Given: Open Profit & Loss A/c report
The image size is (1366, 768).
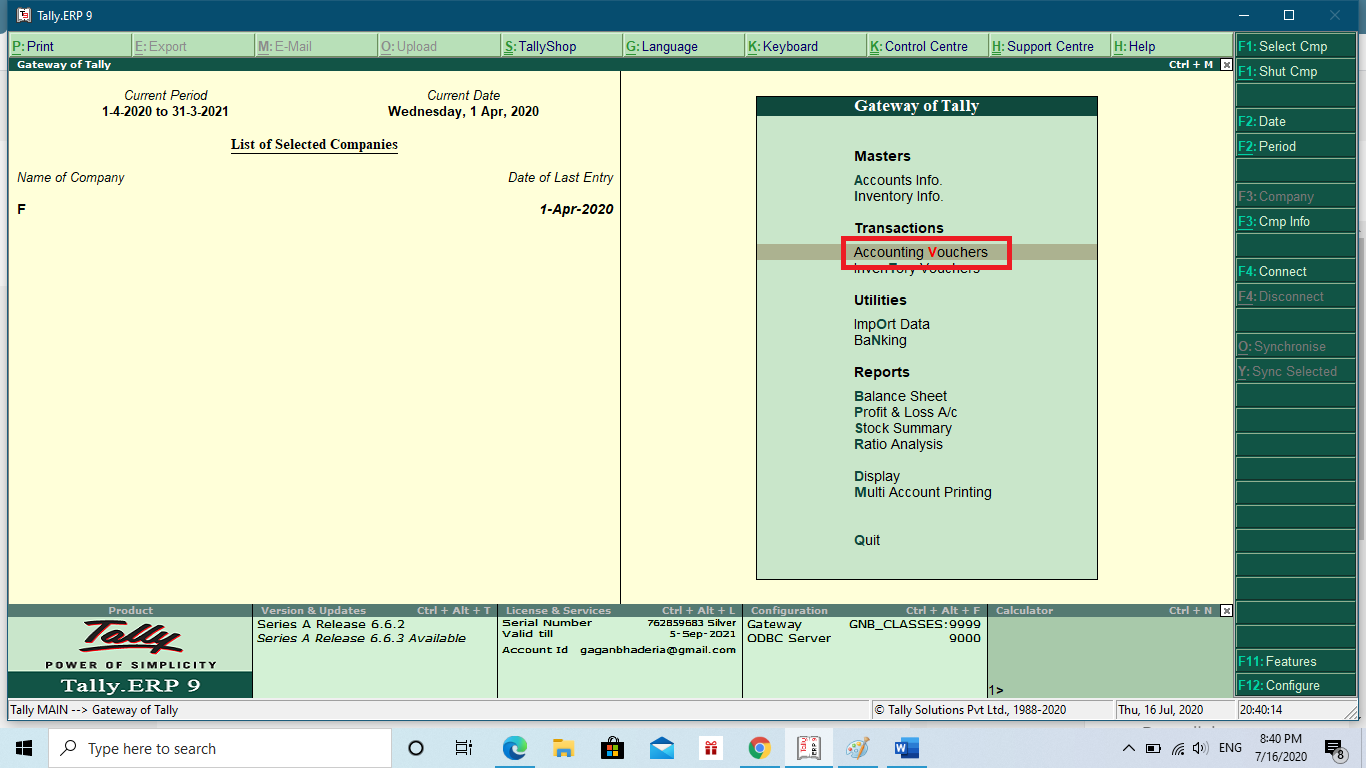Looking at the screenshot, I should tap(906, 412).
